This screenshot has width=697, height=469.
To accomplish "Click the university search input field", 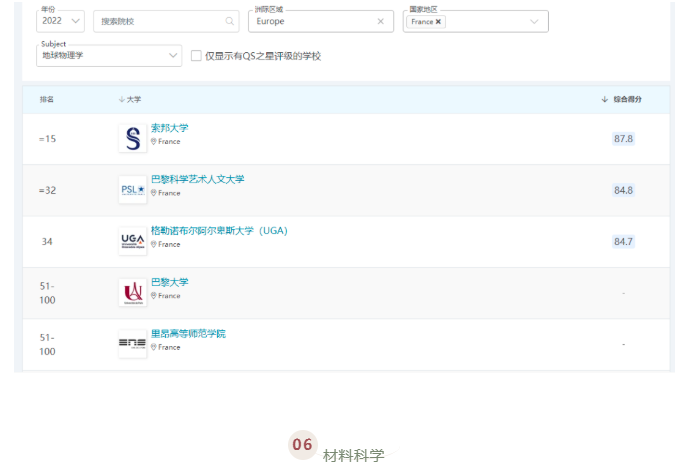I will coord(166,21).
